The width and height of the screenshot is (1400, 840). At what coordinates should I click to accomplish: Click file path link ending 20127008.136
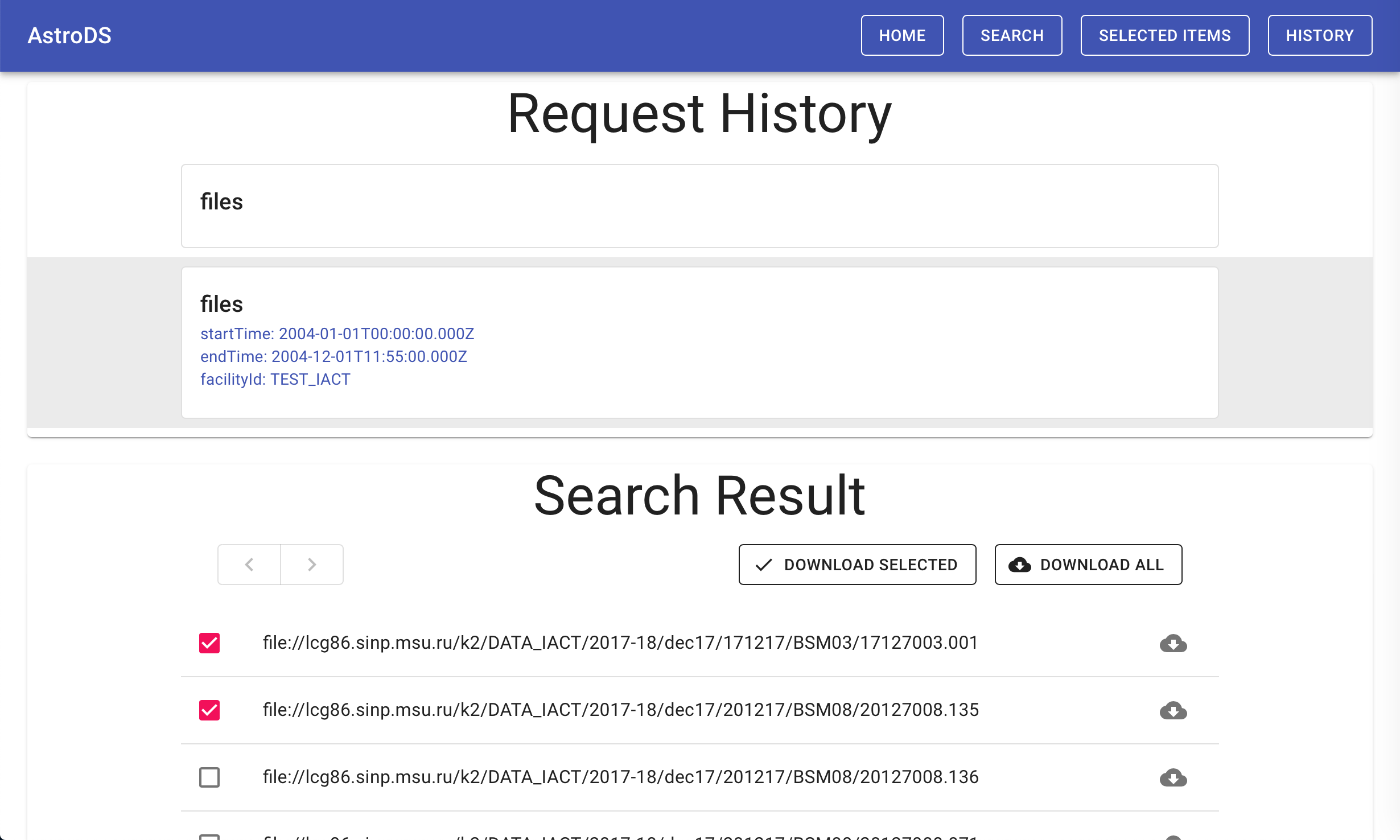(x=620, y=777)
